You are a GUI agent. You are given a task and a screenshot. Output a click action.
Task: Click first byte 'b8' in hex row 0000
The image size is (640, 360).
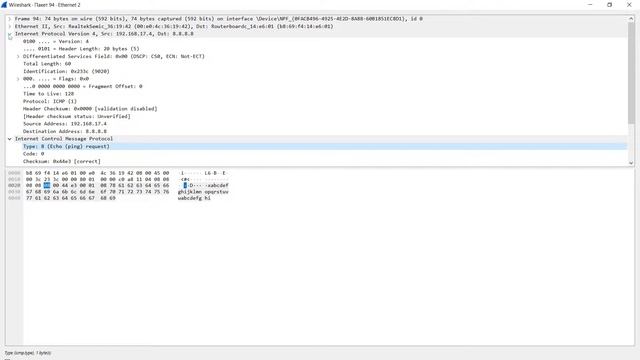click(x=29, y=173)
